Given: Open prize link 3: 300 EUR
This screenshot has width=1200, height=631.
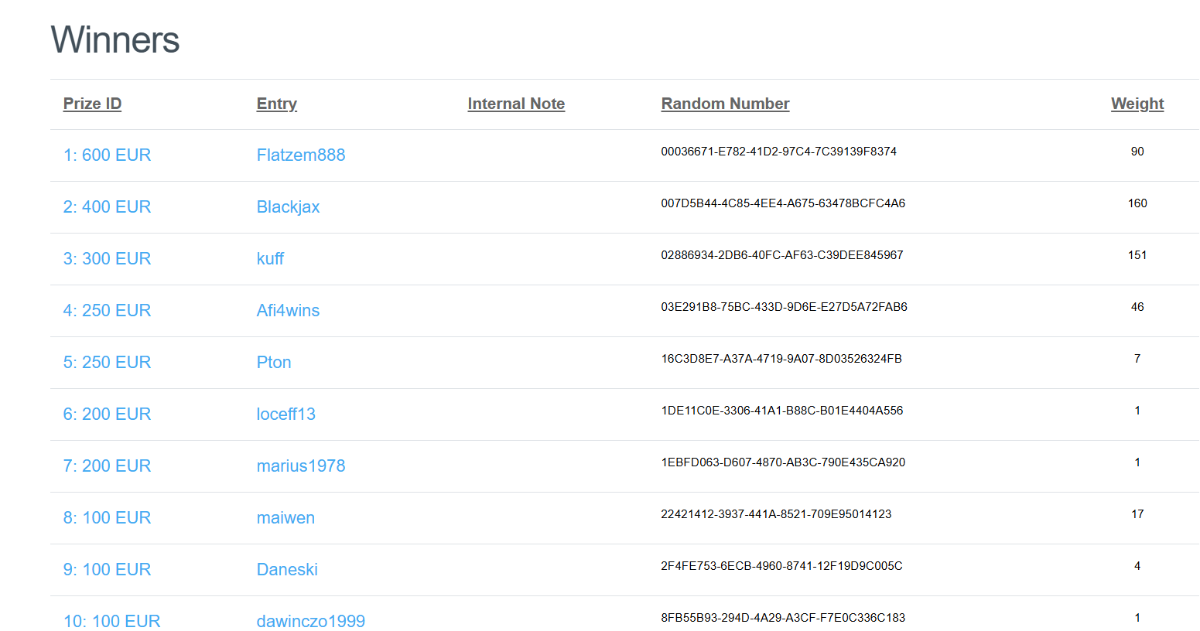Looking at the screenshot, I should pyautogui.click(x=107, y=259).
